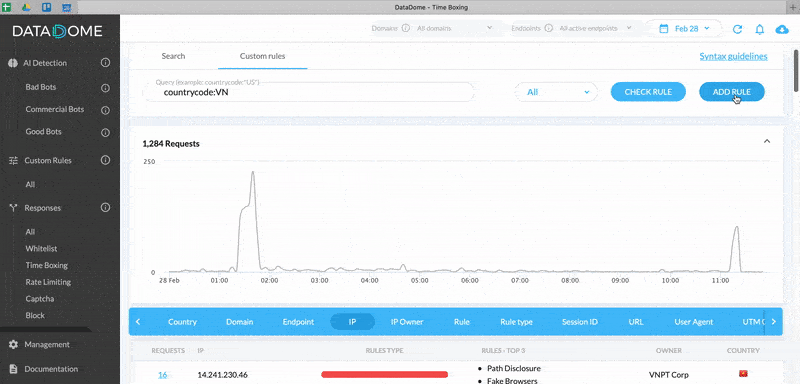Click the info icon next to Bad Bots
Image resolution: width=800 pixels, height=384 pixels.
[x=106, y=88]
